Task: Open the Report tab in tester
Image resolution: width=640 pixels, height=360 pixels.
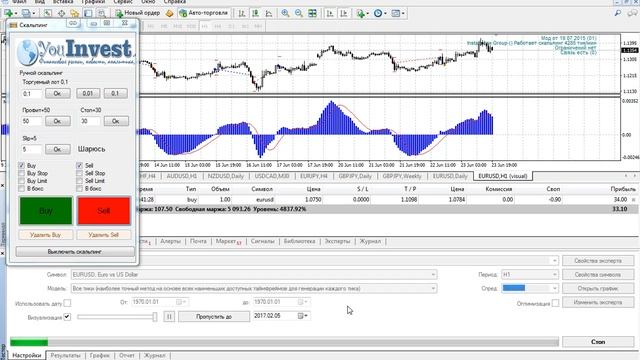Action: point(127,356)
